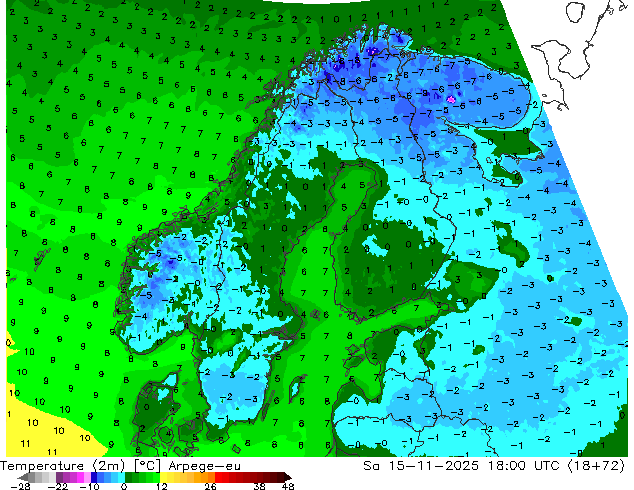Click the "Temperature" word in the title
634x490 pixels.
(42, 466)
